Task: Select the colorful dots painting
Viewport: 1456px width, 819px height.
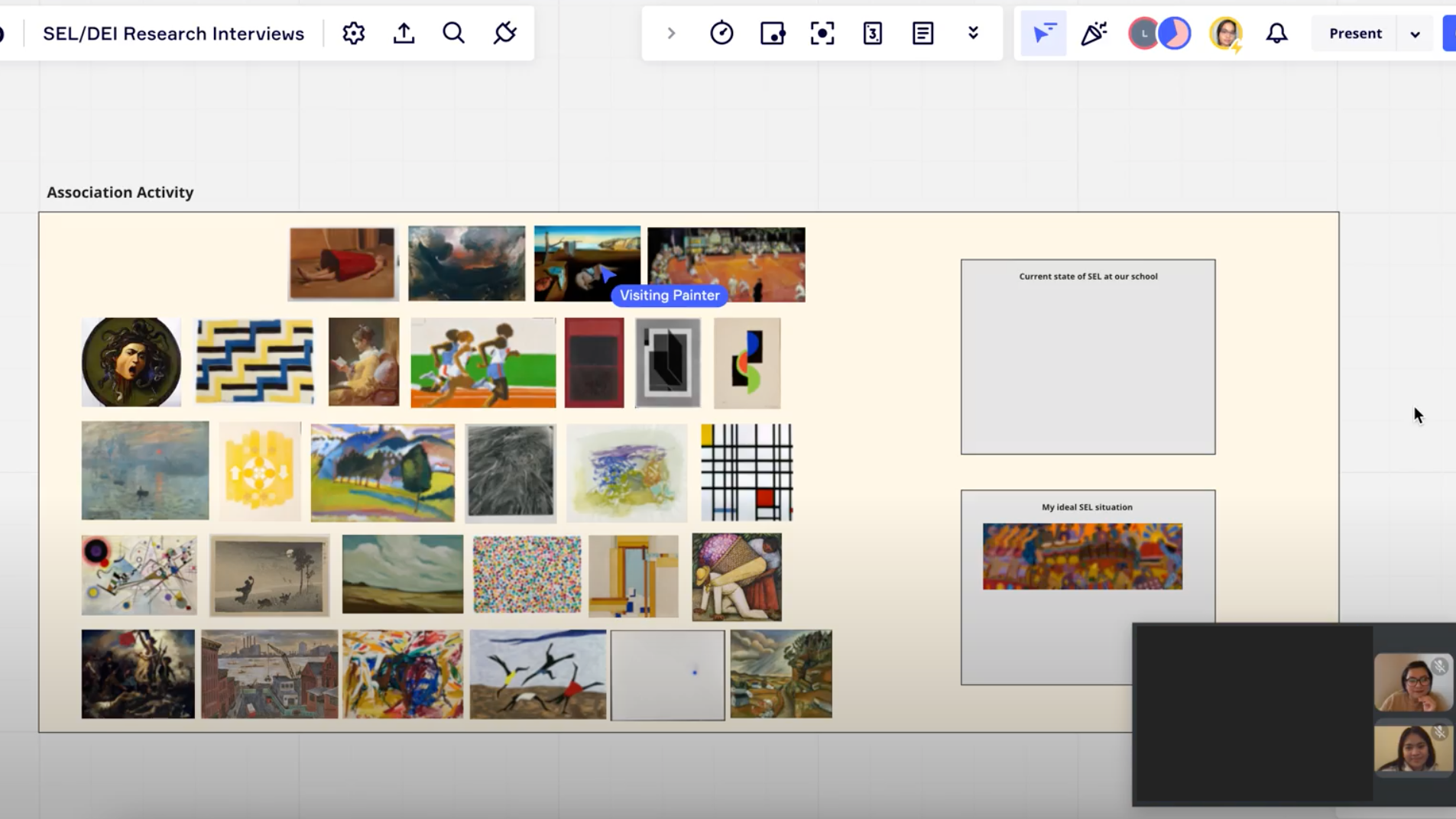Action: click(527, 574)
